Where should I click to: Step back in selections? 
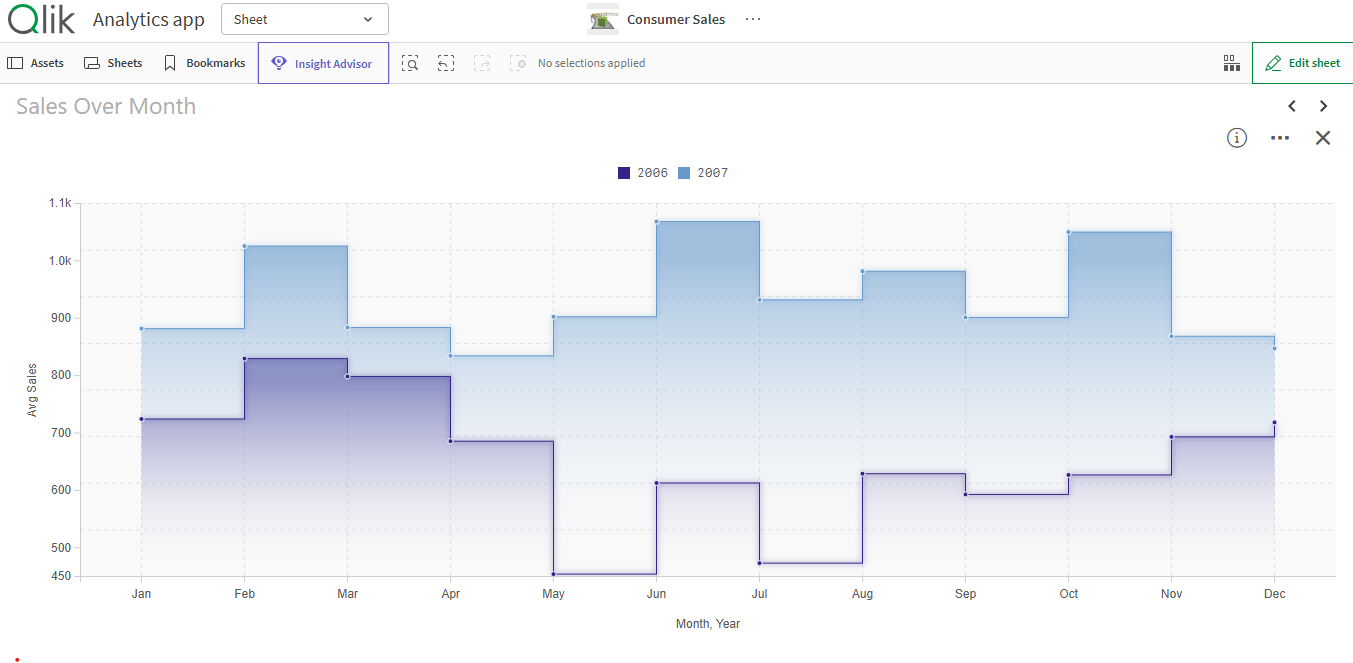point(446,63)
